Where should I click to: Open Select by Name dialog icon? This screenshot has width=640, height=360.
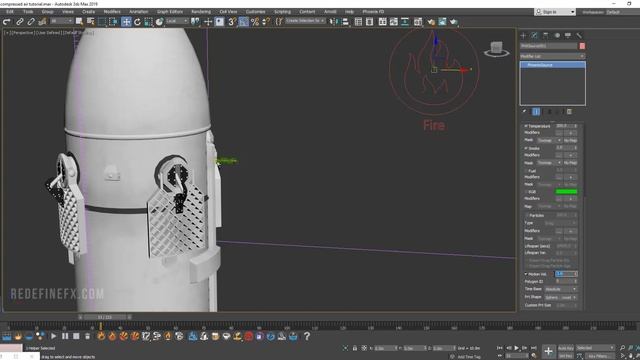coord(91,22)
